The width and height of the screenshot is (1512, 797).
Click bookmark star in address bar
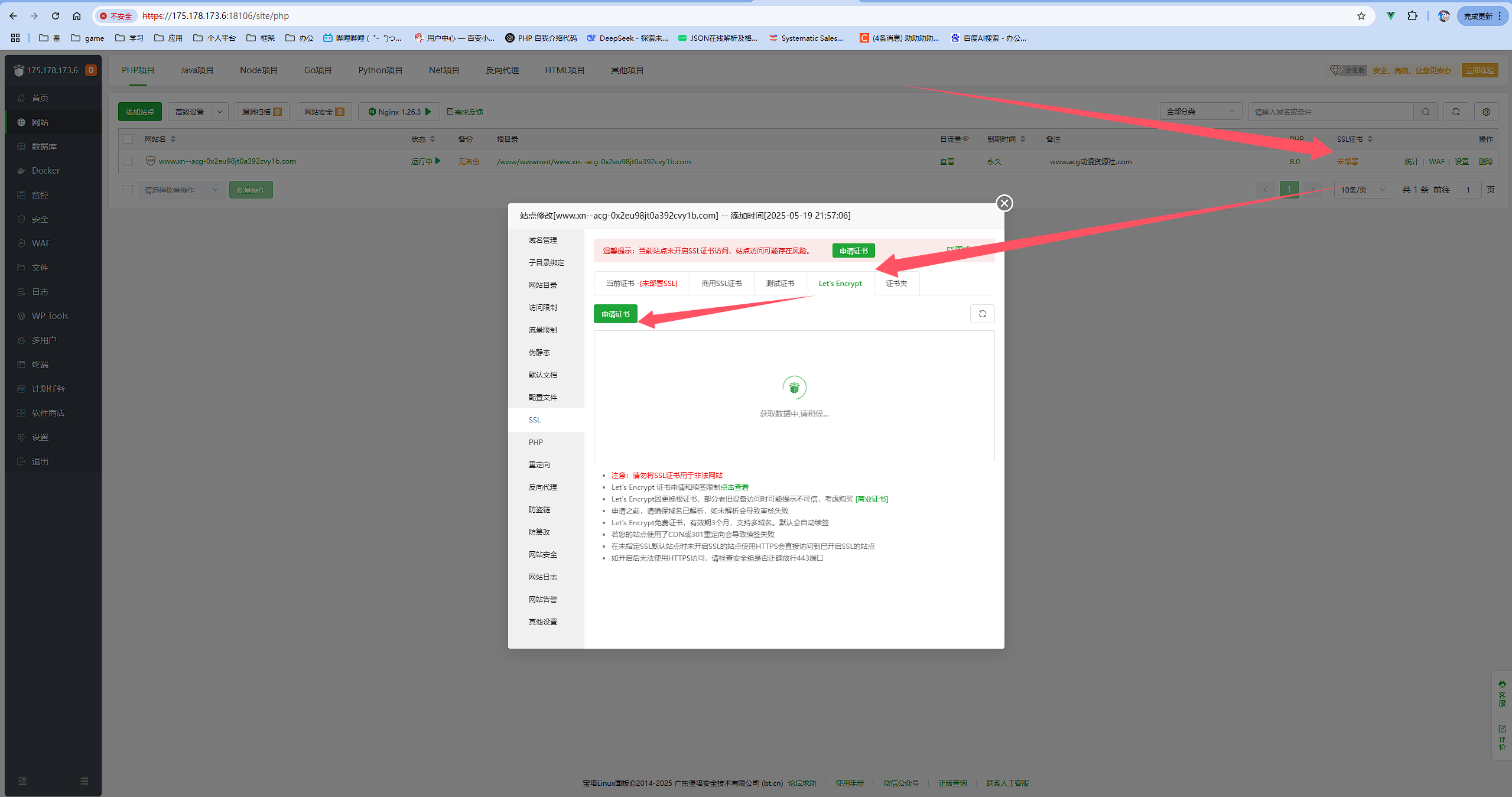pos(1361,16)
